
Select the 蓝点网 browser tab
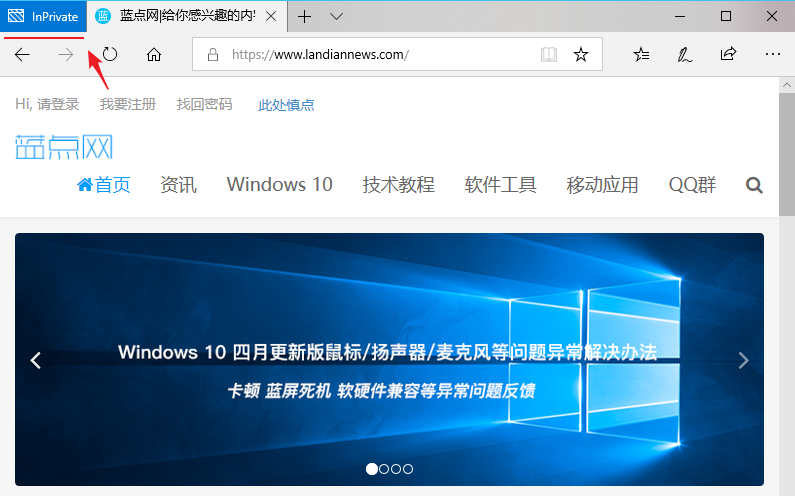pos(187,17)
